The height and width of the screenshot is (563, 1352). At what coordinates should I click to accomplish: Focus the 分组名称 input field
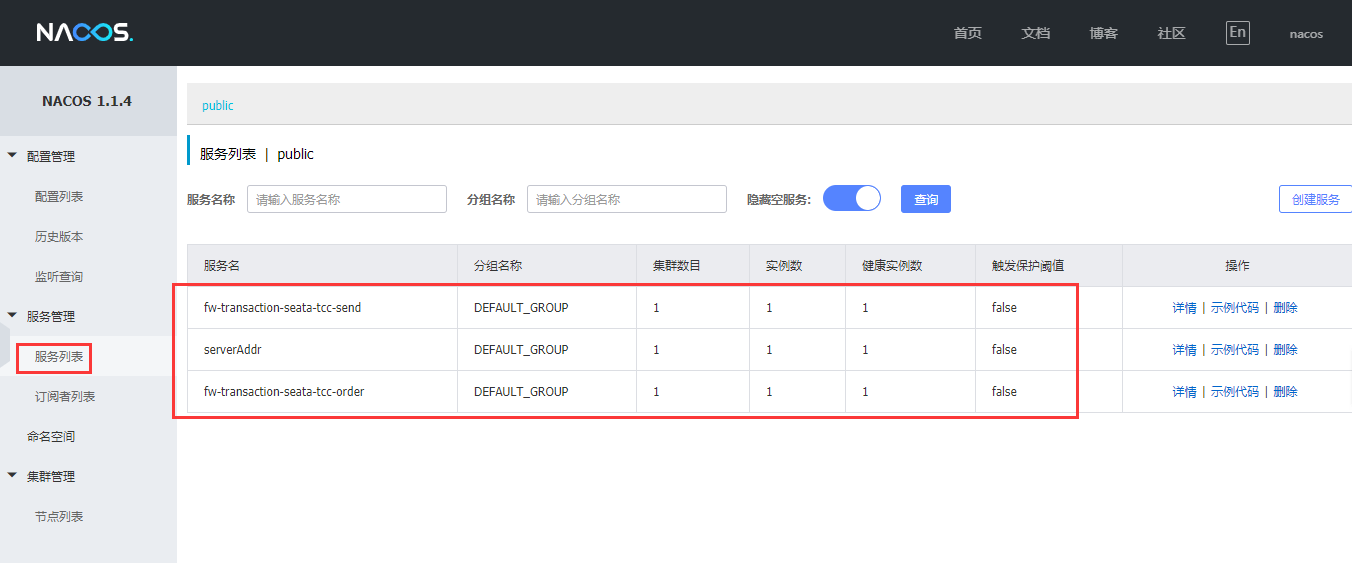[x=626, y=199]
